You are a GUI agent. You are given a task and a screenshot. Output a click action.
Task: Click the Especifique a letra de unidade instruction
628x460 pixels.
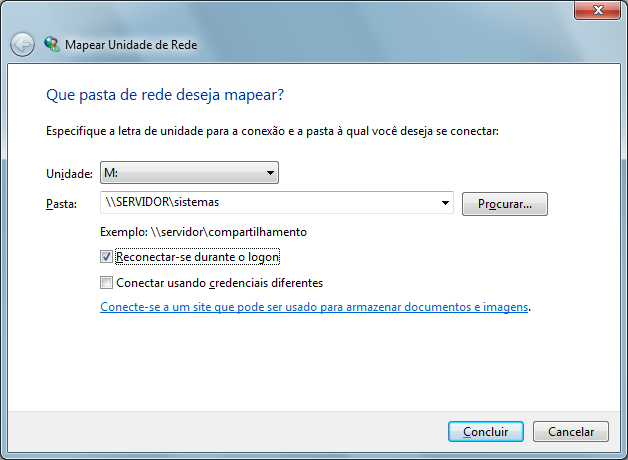272,131
